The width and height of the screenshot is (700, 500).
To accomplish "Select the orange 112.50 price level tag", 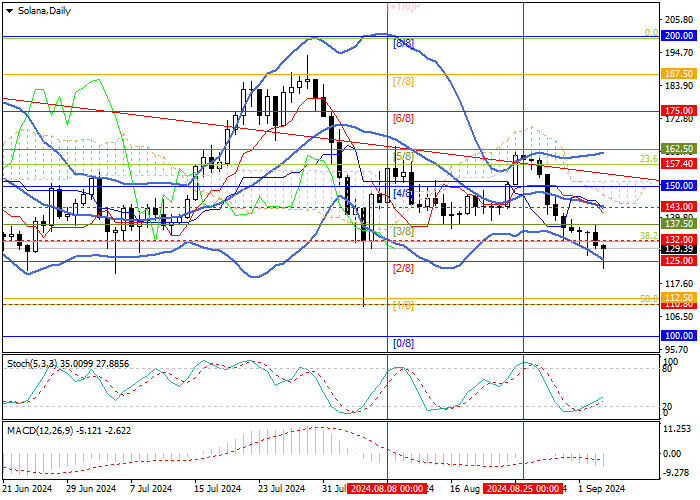I will point(679,297).
